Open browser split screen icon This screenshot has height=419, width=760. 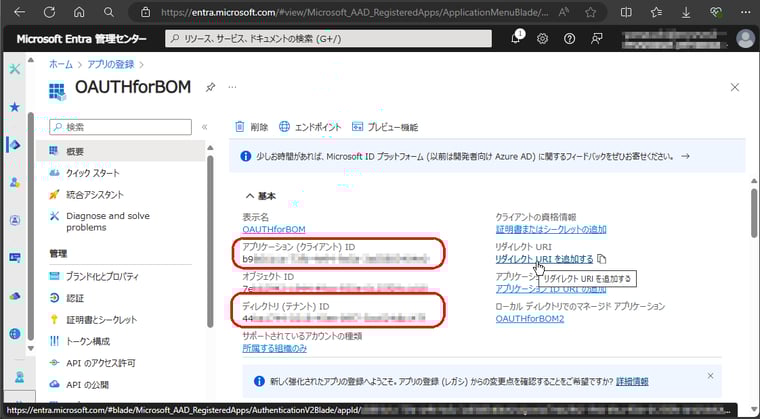point(626,13)
